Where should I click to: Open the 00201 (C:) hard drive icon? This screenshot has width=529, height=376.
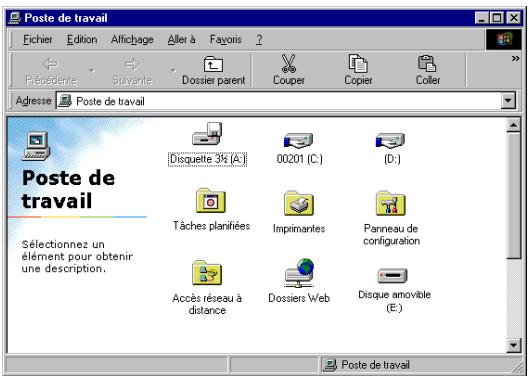point(299,140)
